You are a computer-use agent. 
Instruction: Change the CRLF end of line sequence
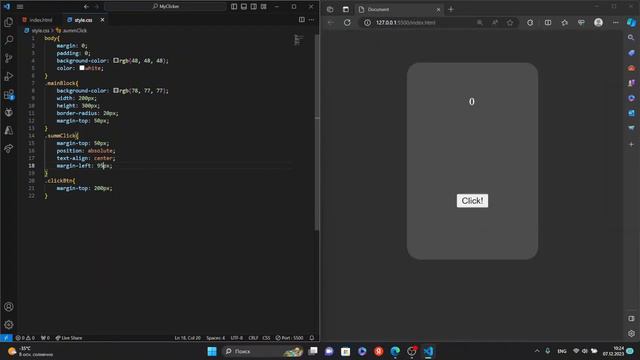point(253,338)
